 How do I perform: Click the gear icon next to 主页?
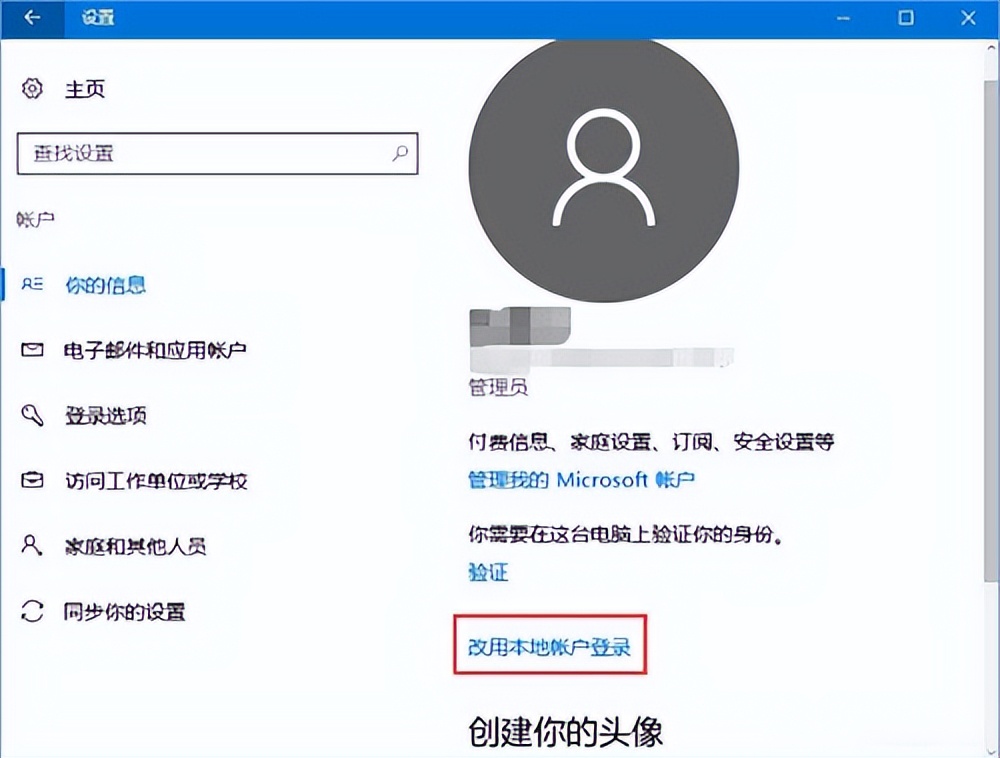coord(32,89)
